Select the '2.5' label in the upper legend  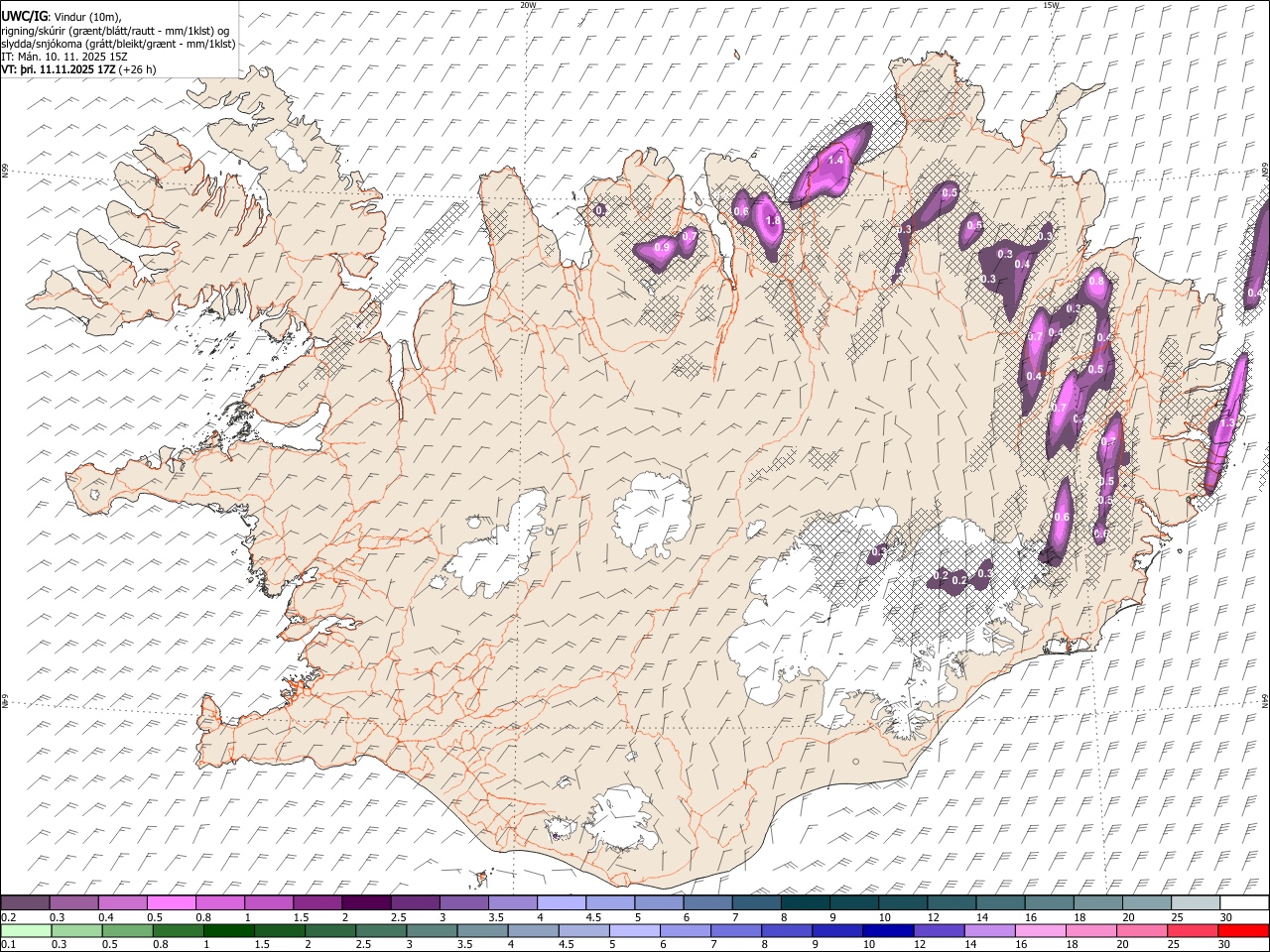[x=398, y=917]
